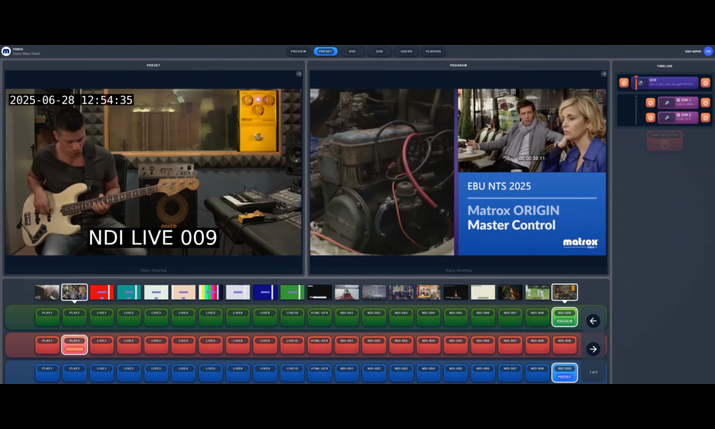
Task: Click right timer button beside DSK 1
Action: [705, 103]
